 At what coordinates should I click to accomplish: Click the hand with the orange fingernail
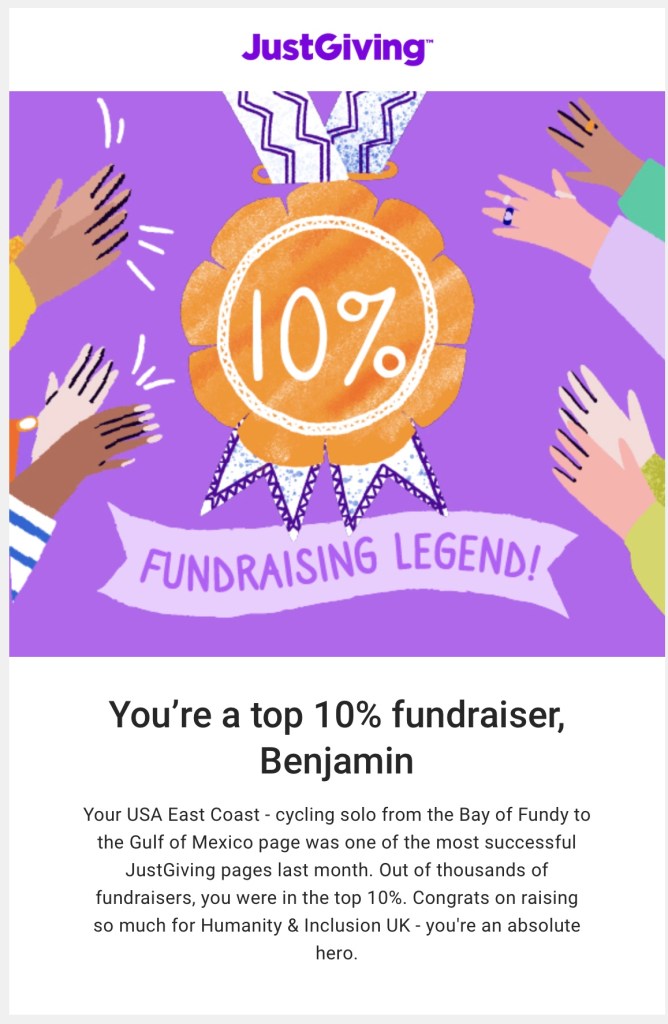click(x=590, y=140)
